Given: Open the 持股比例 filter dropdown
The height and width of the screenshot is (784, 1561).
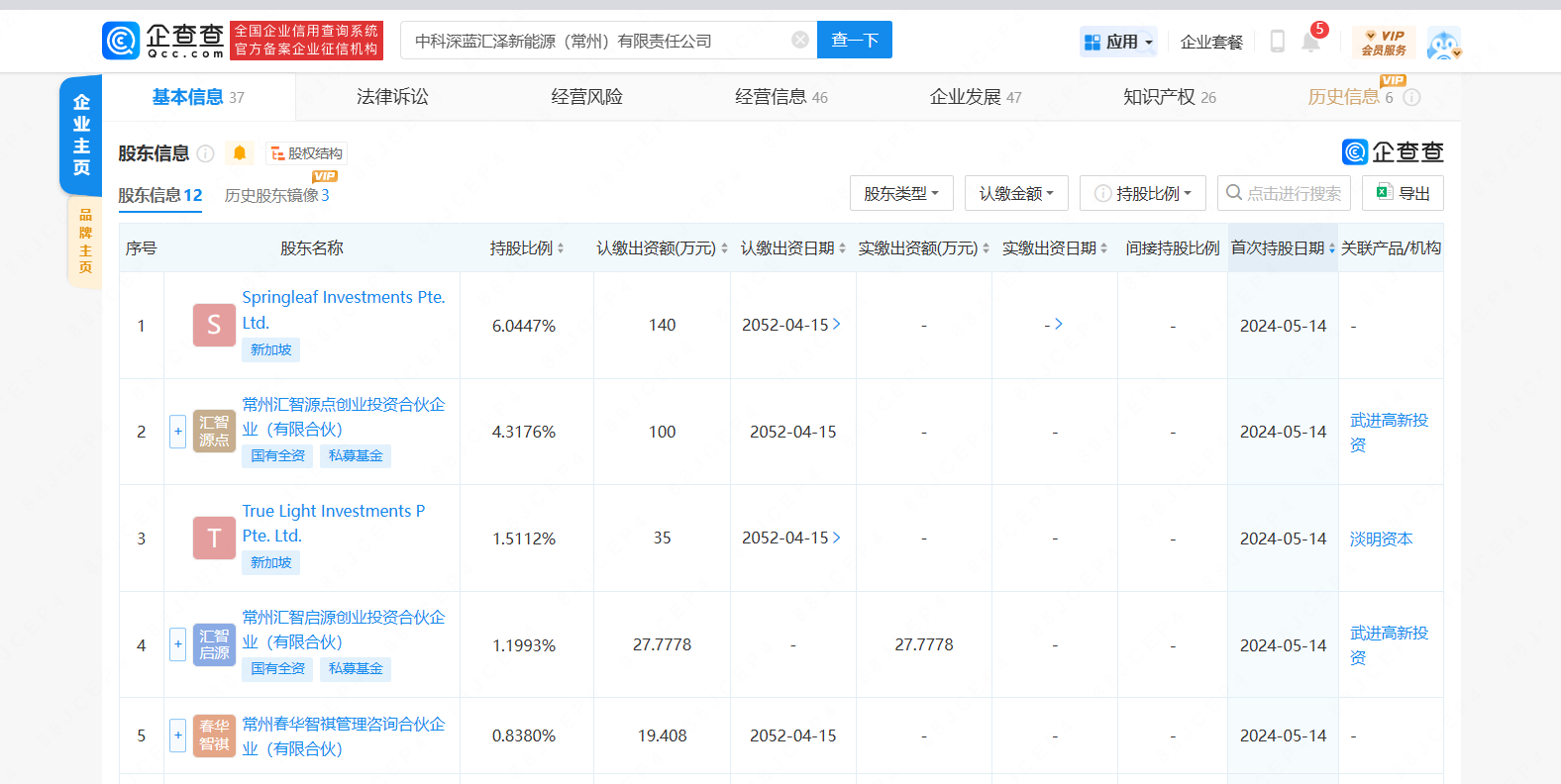Looking at the screenshot, I should pyautogui.click(x=1142, y=193).
